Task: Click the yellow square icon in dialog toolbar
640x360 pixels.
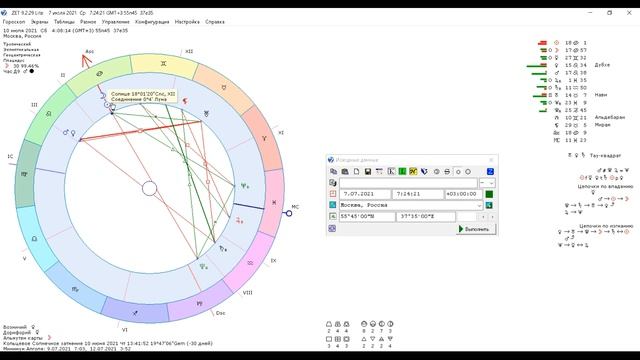Action: tap(413, 172)
